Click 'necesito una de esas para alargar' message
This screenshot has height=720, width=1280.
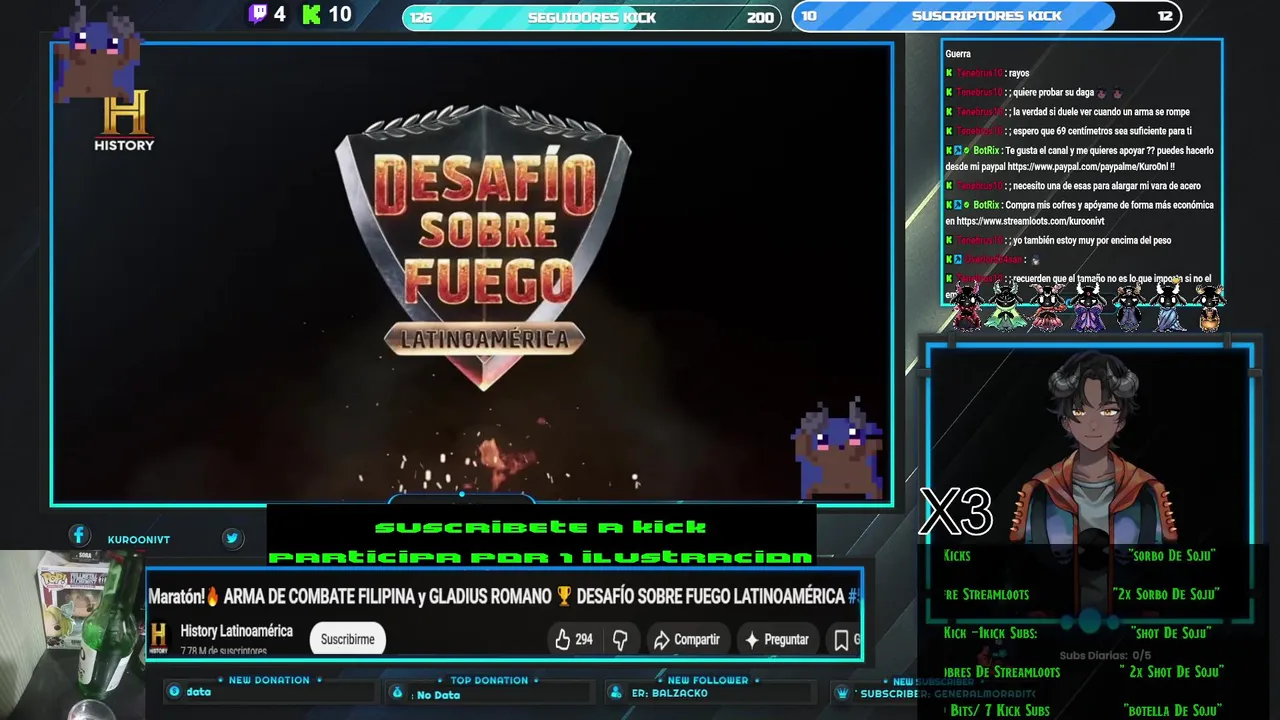point(1106,186)
